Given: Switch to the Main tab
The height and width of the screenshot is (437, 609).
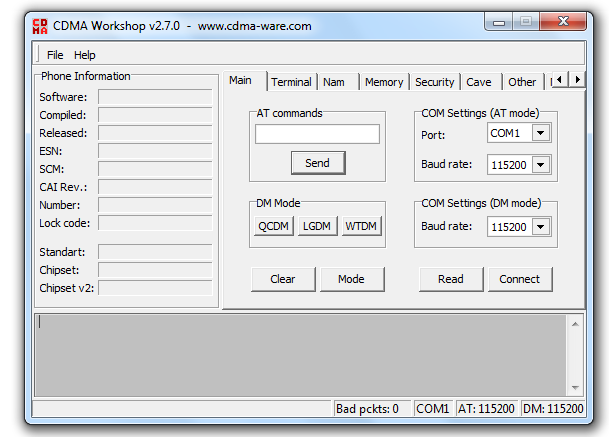Looking at the screenshot, I should (x=245, y=80).
